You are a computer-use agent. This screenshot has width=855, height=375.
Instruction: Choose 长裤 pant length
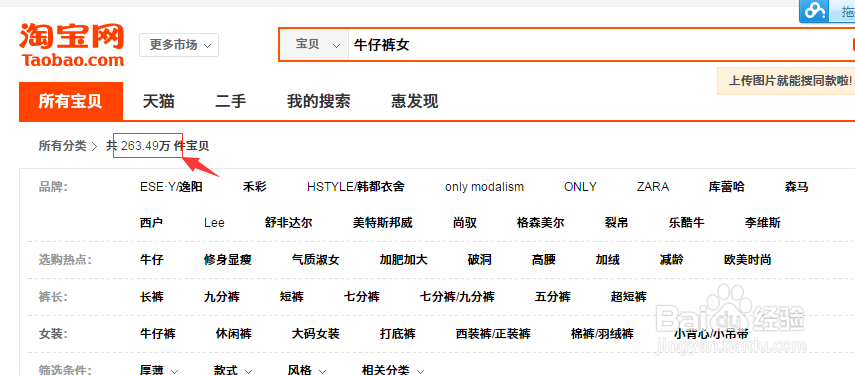(152, 297)
